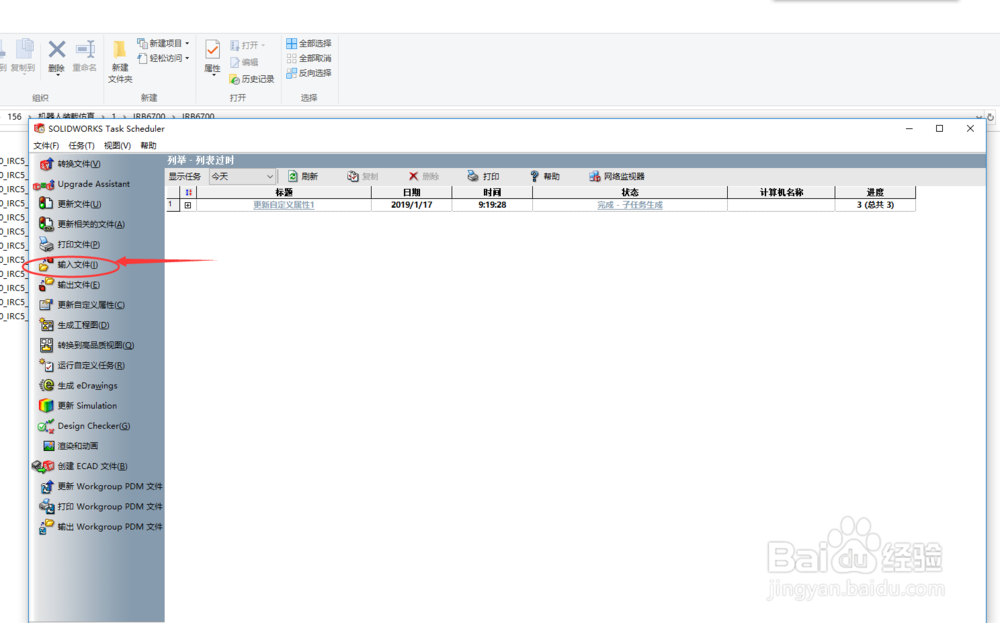The width and height of the screenshot is (1000, 623).
Task: Click the Explorer ribbon 删除 (Delete) icon
Action: pyautogui.click(x=57, y=56)
